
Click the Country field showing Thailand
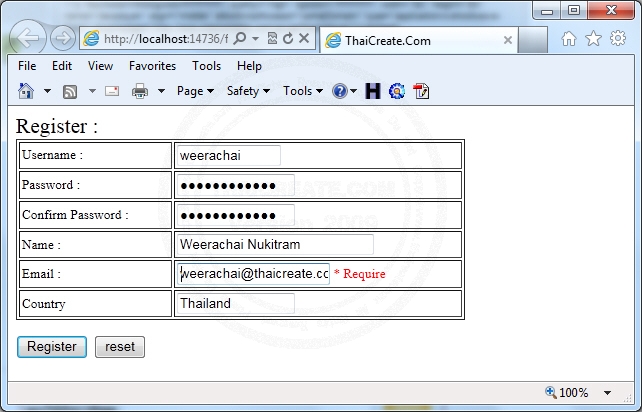[236, 303]
